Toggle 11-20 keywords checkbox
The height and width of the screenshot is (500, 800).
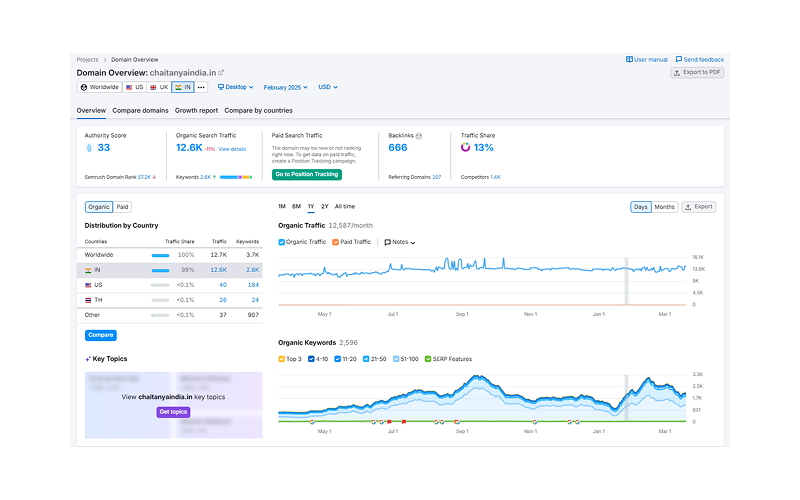[337, 359]
